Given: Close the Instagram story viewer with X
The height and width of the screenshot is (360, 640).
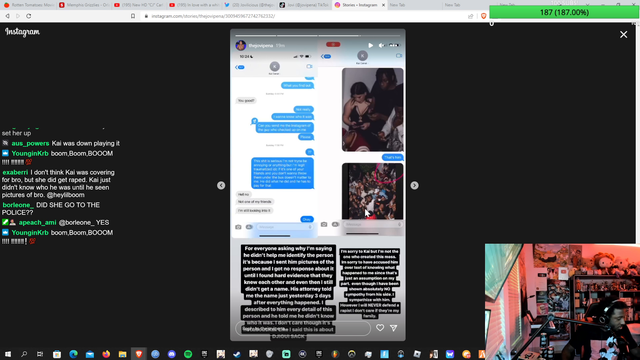Looking at the screenshot, I should coord(623,35).
